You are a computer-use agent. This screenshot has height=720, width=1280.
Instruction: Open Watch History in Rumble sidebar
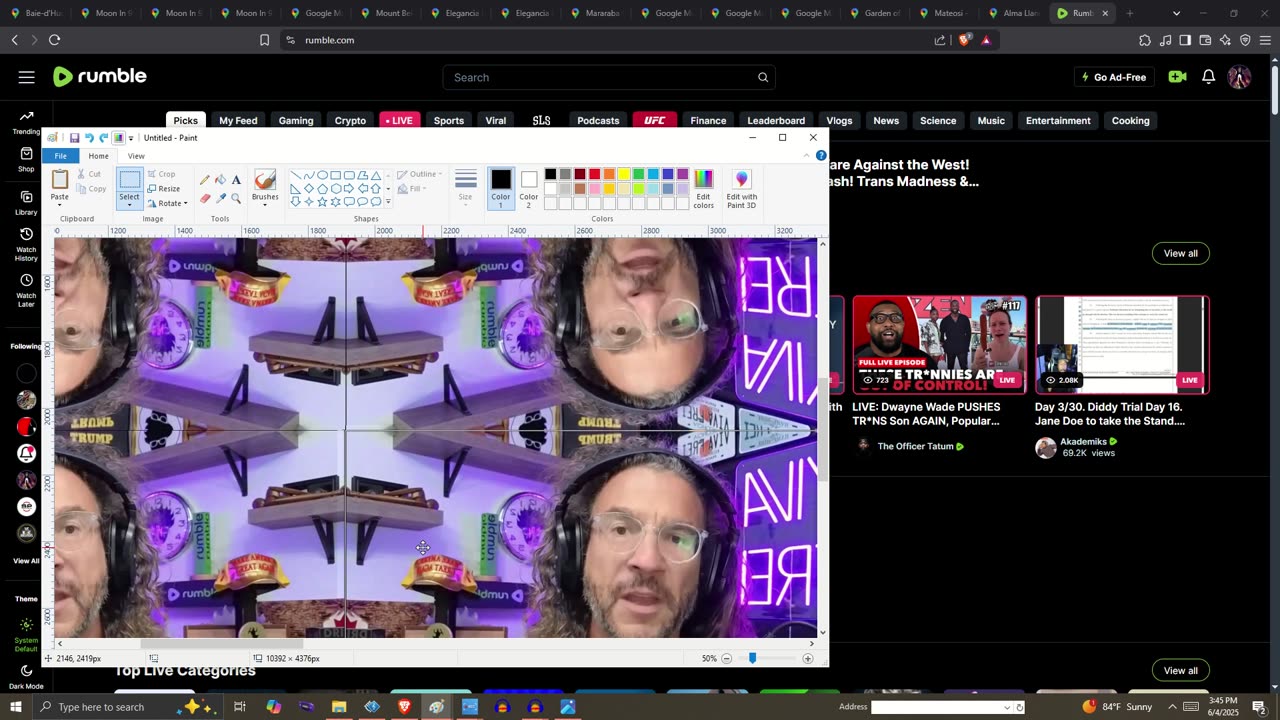tap(26, 245)
